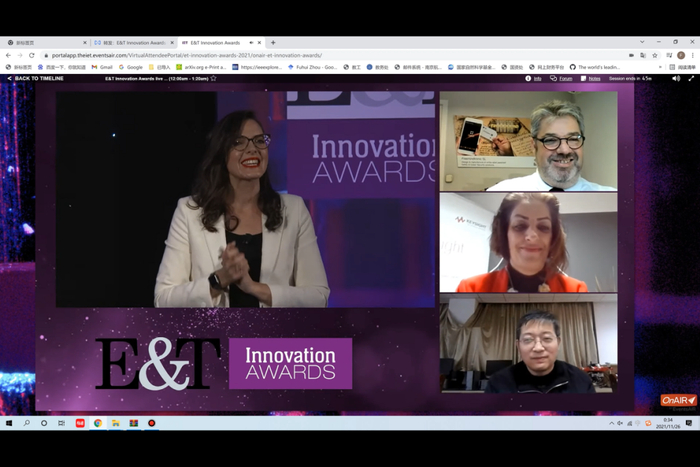Open the Windows notification center
700x467 pixels.
pyautogui.click(x=689, y=423)
